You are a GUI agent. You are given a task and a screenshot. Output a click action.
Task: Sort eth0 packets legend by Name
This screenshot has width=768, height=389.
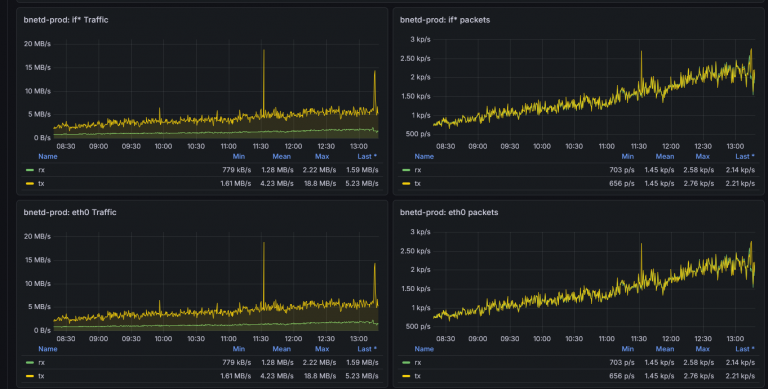[424, 349]
